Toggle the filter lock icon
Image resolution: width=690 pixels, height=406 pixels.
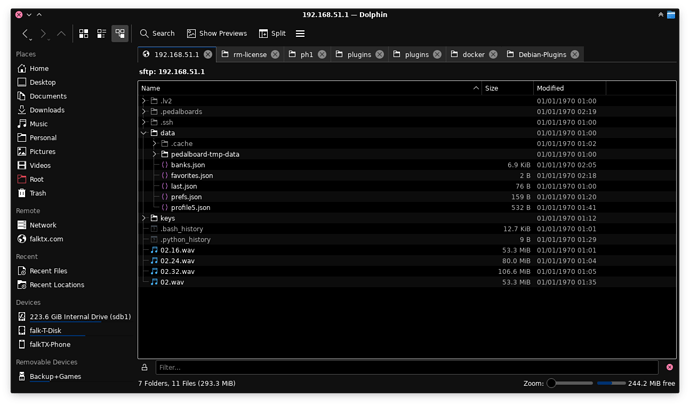pyautogui.click(x=144, y=367)
